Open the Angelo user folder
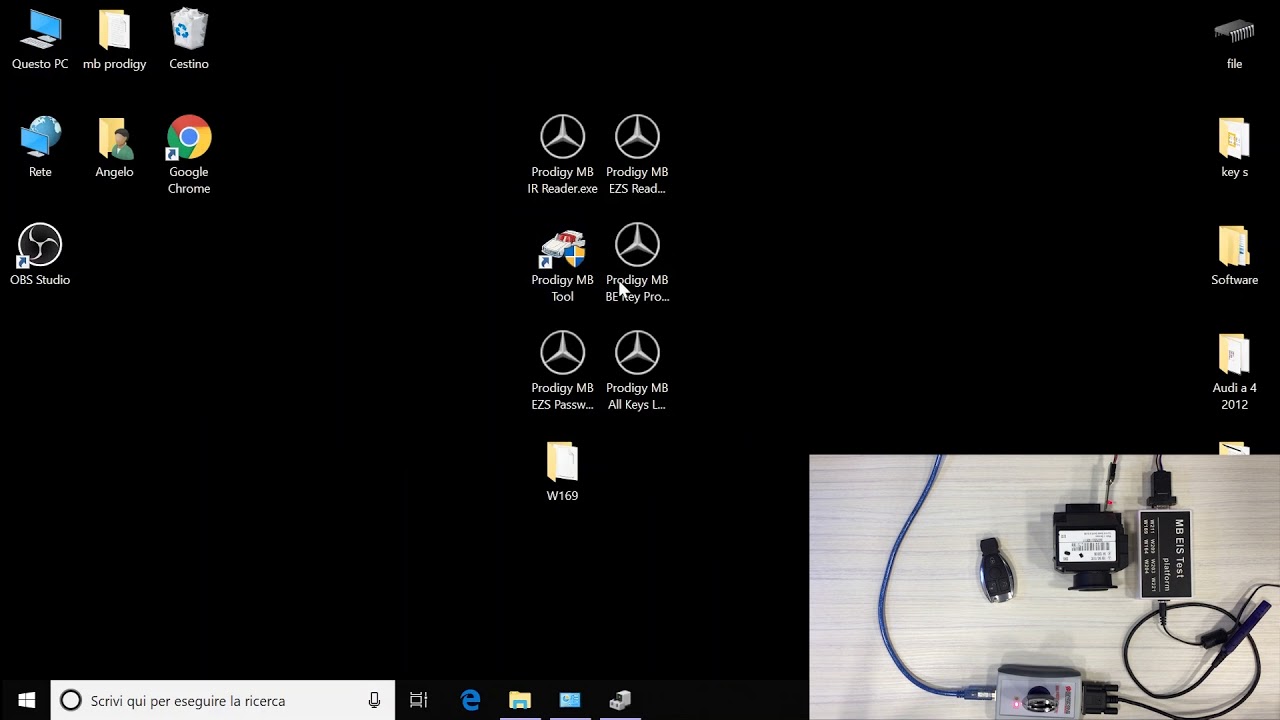Image resolution: width=1280 pixels, height=720 pixels. (x=114, y=148)
